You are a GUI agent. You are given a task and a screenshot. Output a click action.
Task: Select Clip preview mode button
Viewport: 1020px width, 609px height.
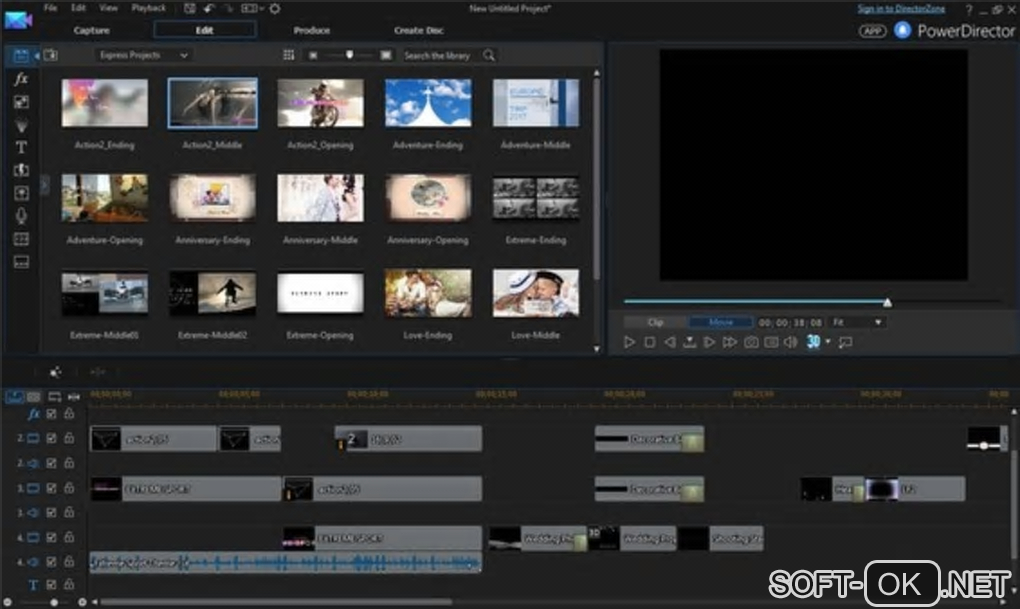pyautogui.click(x=655, y=322)
